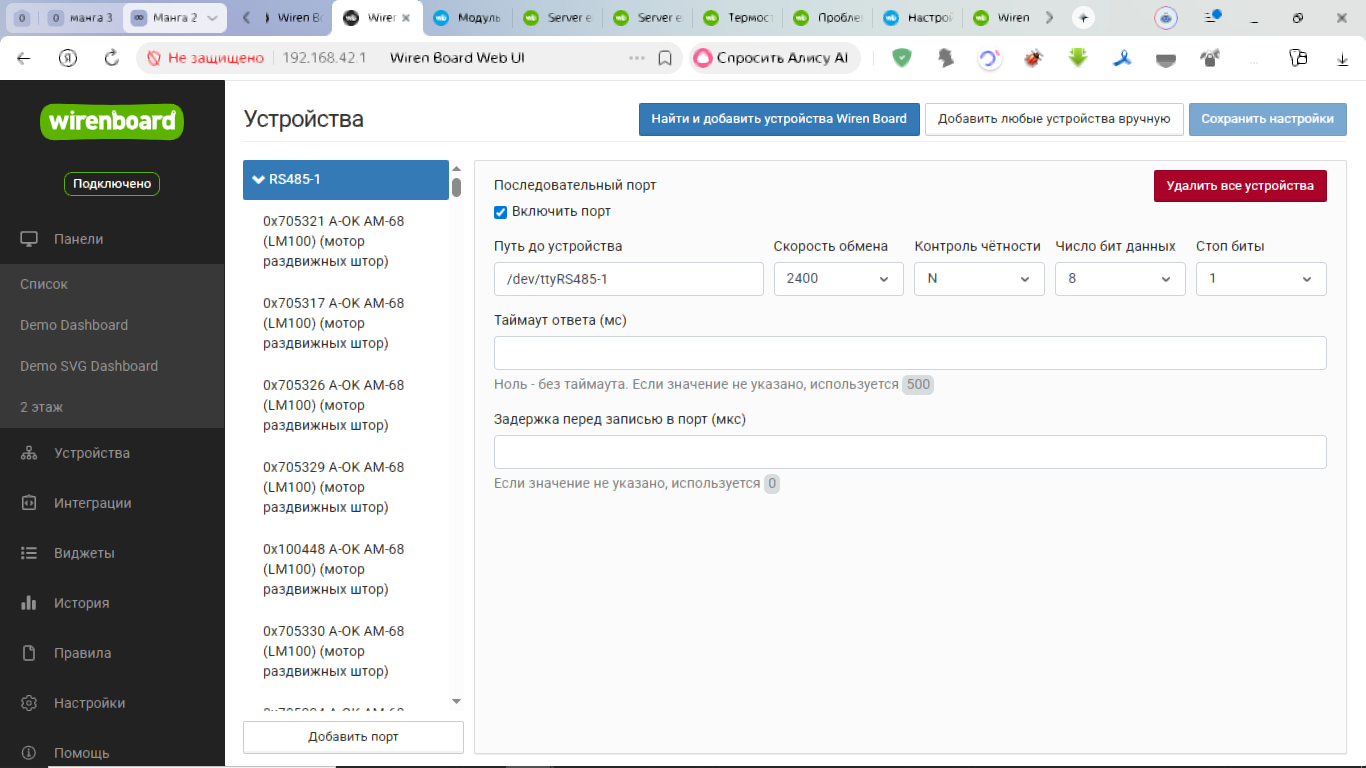This screenshot has height=768, width=1366.
Task: Click the Устройства network icon in sidebar
Action: (29, 453)
